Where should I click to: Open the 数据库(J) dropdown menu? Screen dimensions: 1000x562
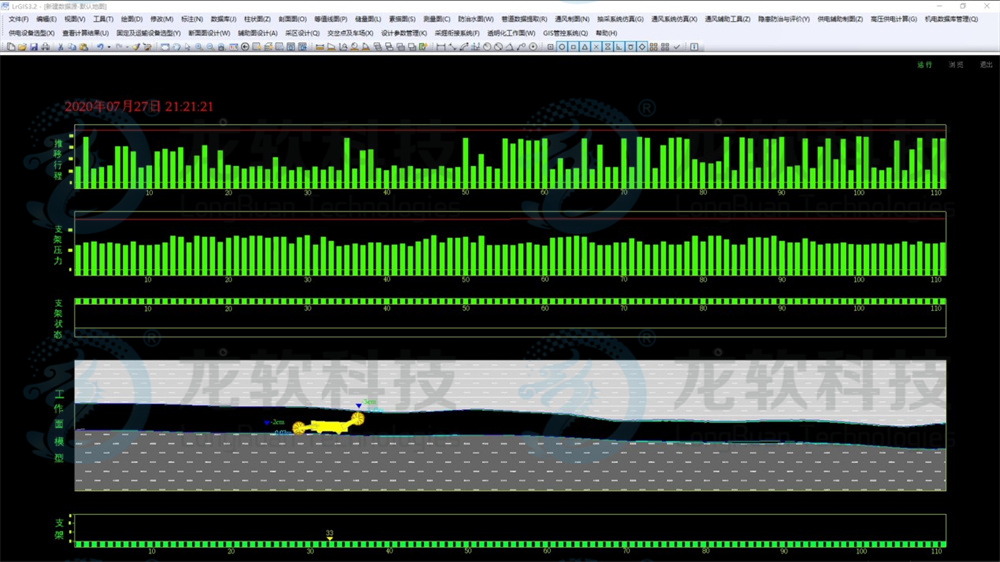tap(224, 19)
